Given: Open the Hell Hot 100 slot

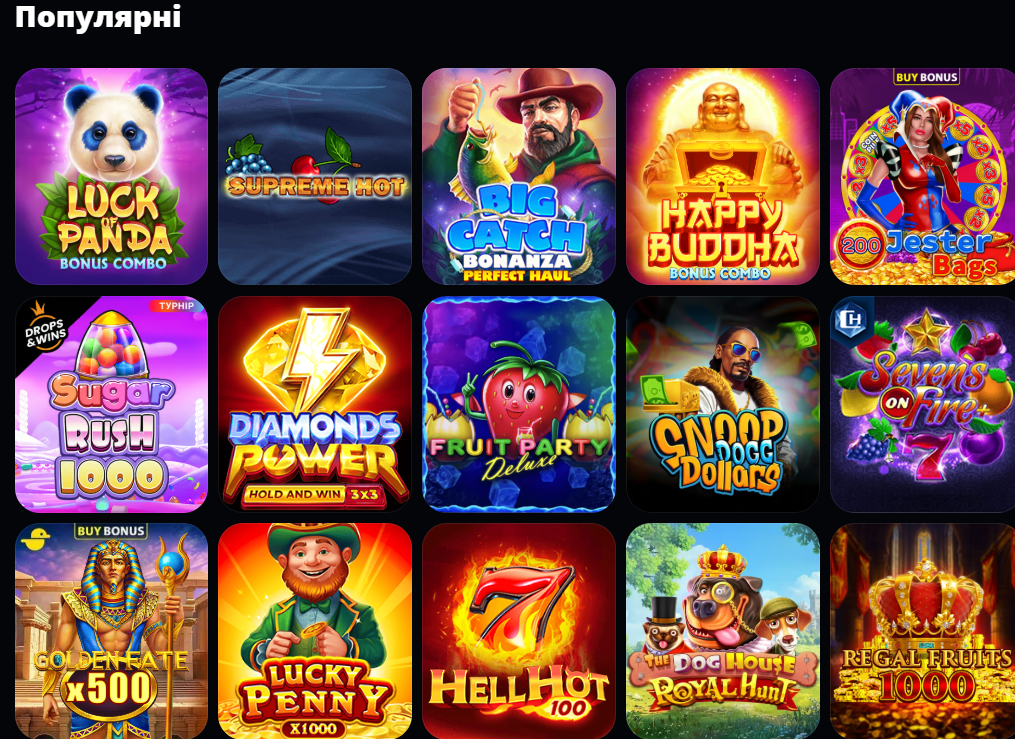Looking at the screenshot, I should click(519, 631).
